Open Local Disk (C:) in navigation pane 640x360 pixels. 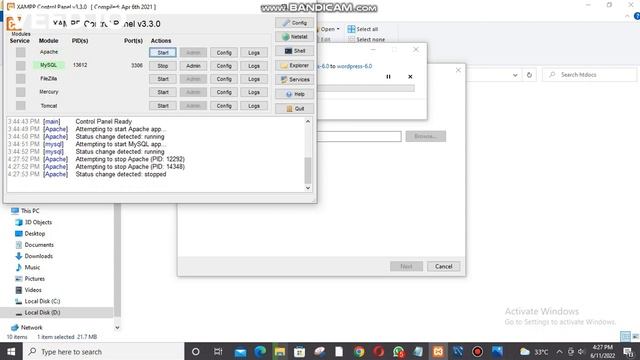42,301
